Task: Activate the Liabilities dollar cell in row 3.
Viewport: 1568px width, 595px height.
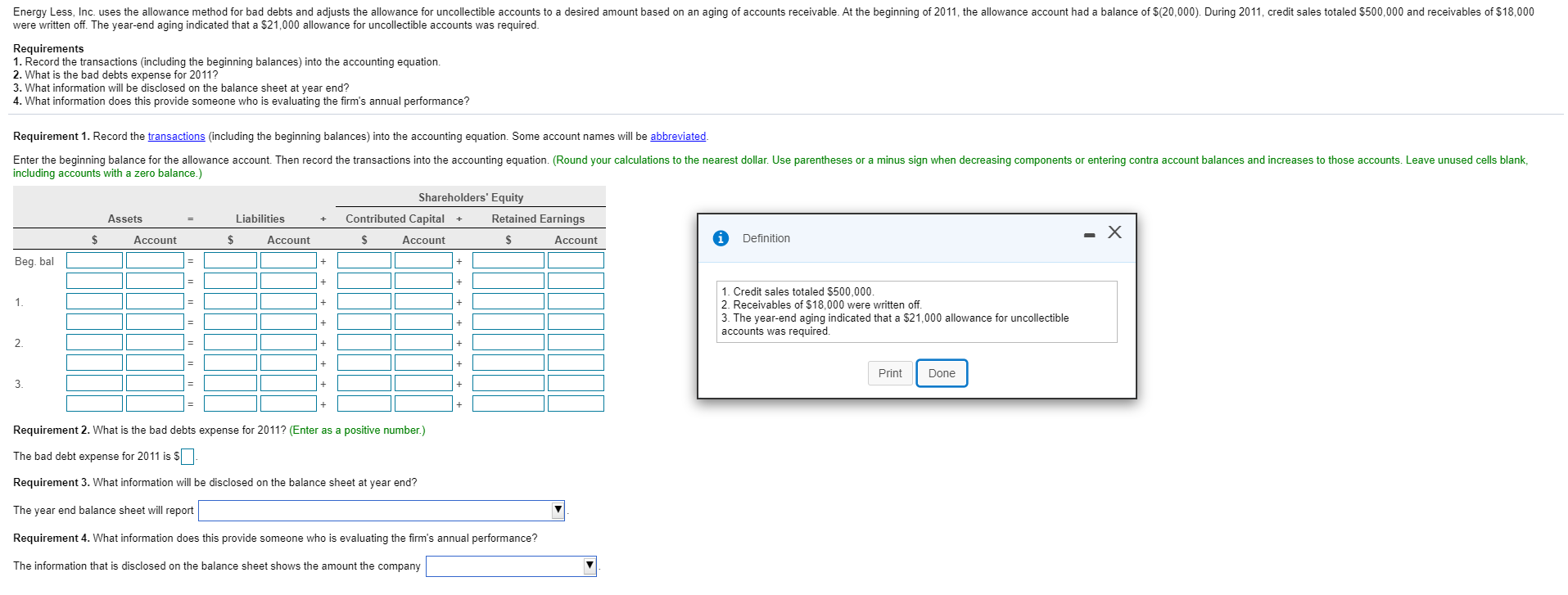Action: [x=230, y=383]
